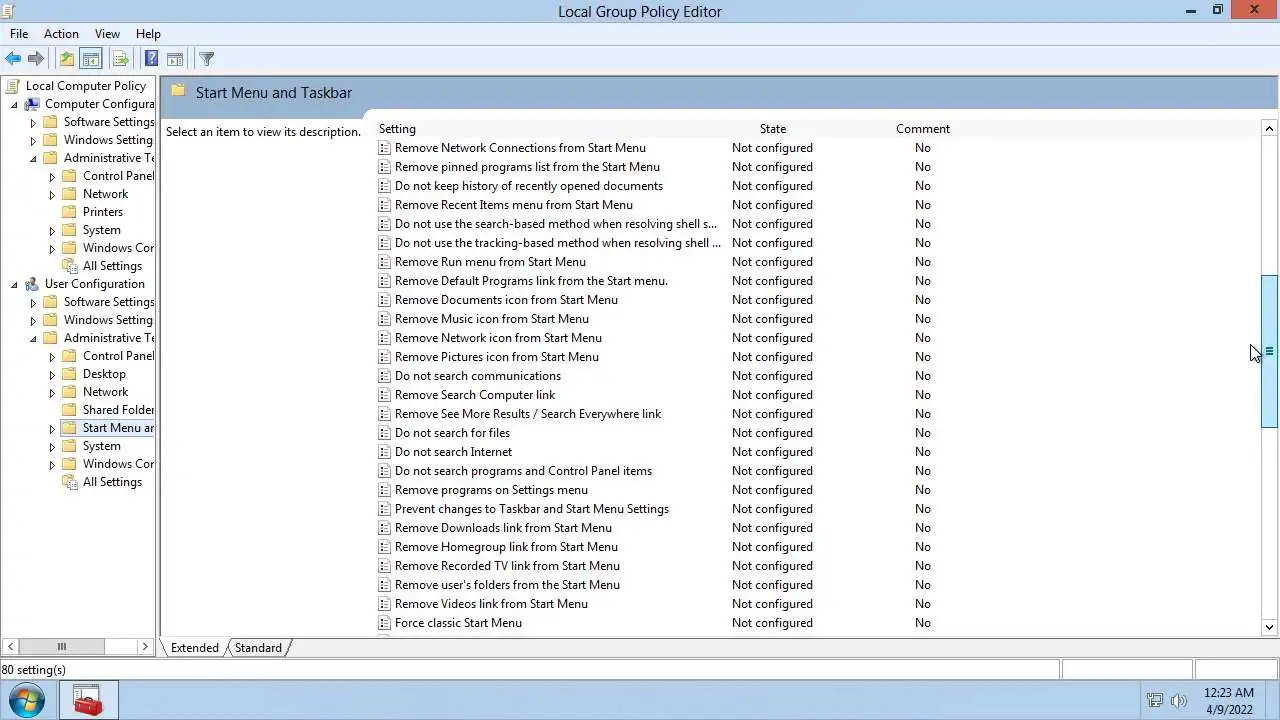Open Help via the question mark icon

(x=151, y=59)
